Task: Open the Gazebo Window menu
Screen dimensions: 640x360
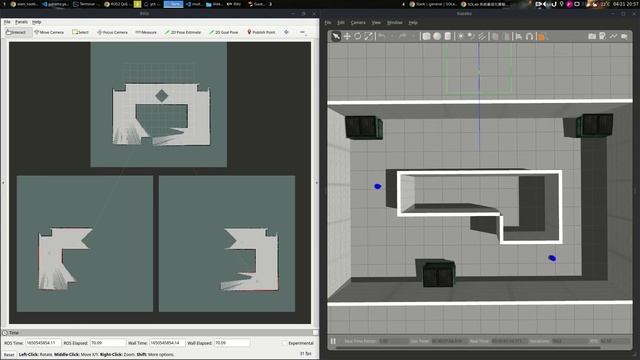Action: pyautogui.click(x=395, y=22)
